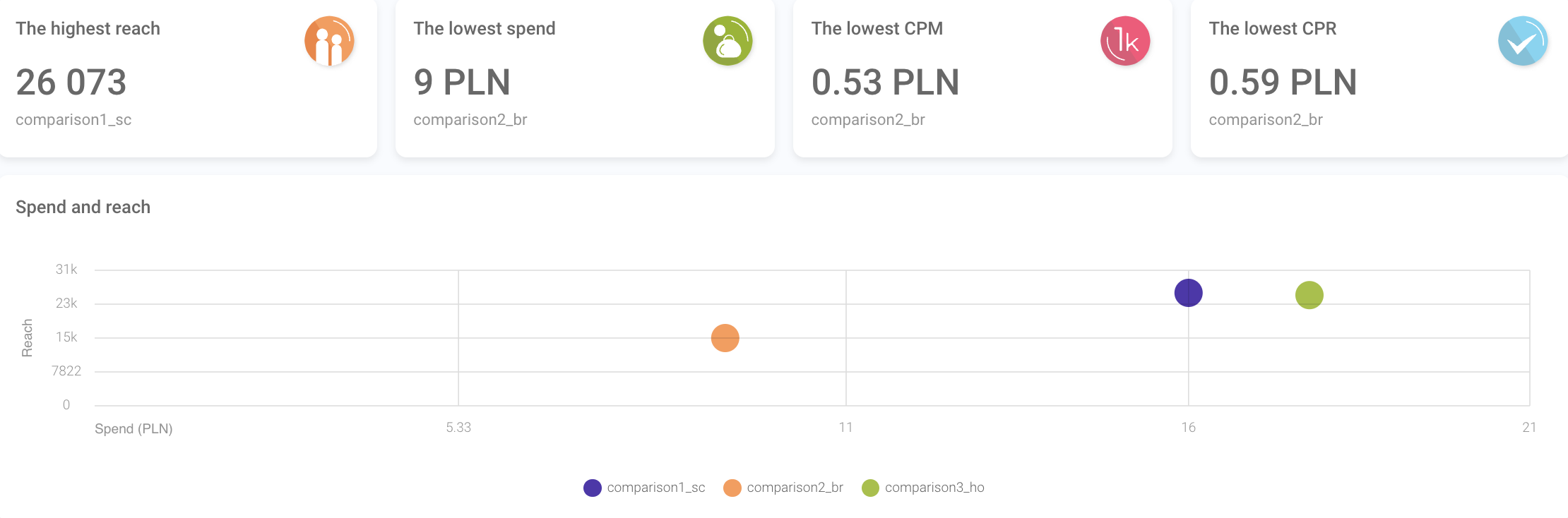Screen dimensions: 1568x518
Task: Click the Spend and reach chart title
Action: point(83,207)
